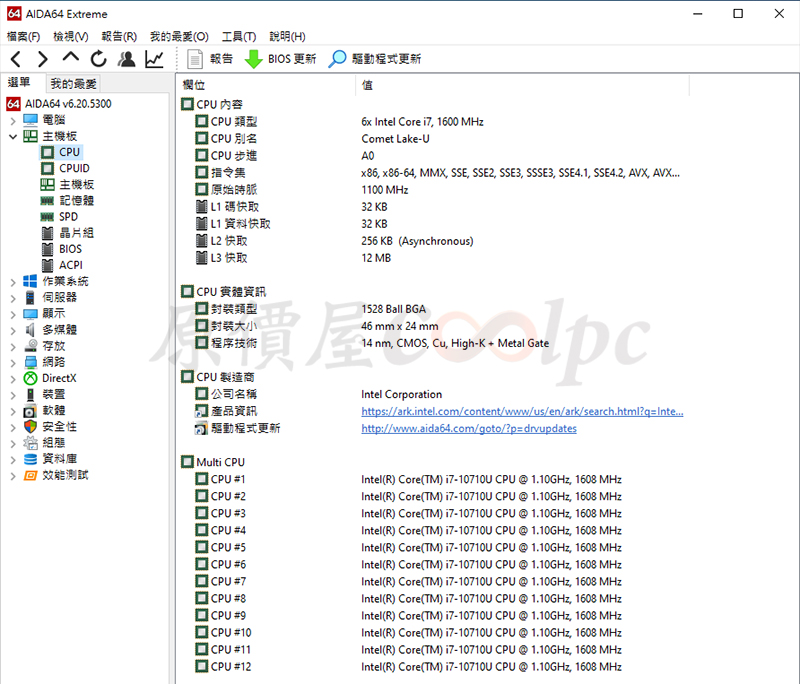
Task: Click the 網路 network icon
Action: pyautogui.click(x=31, y=362)
